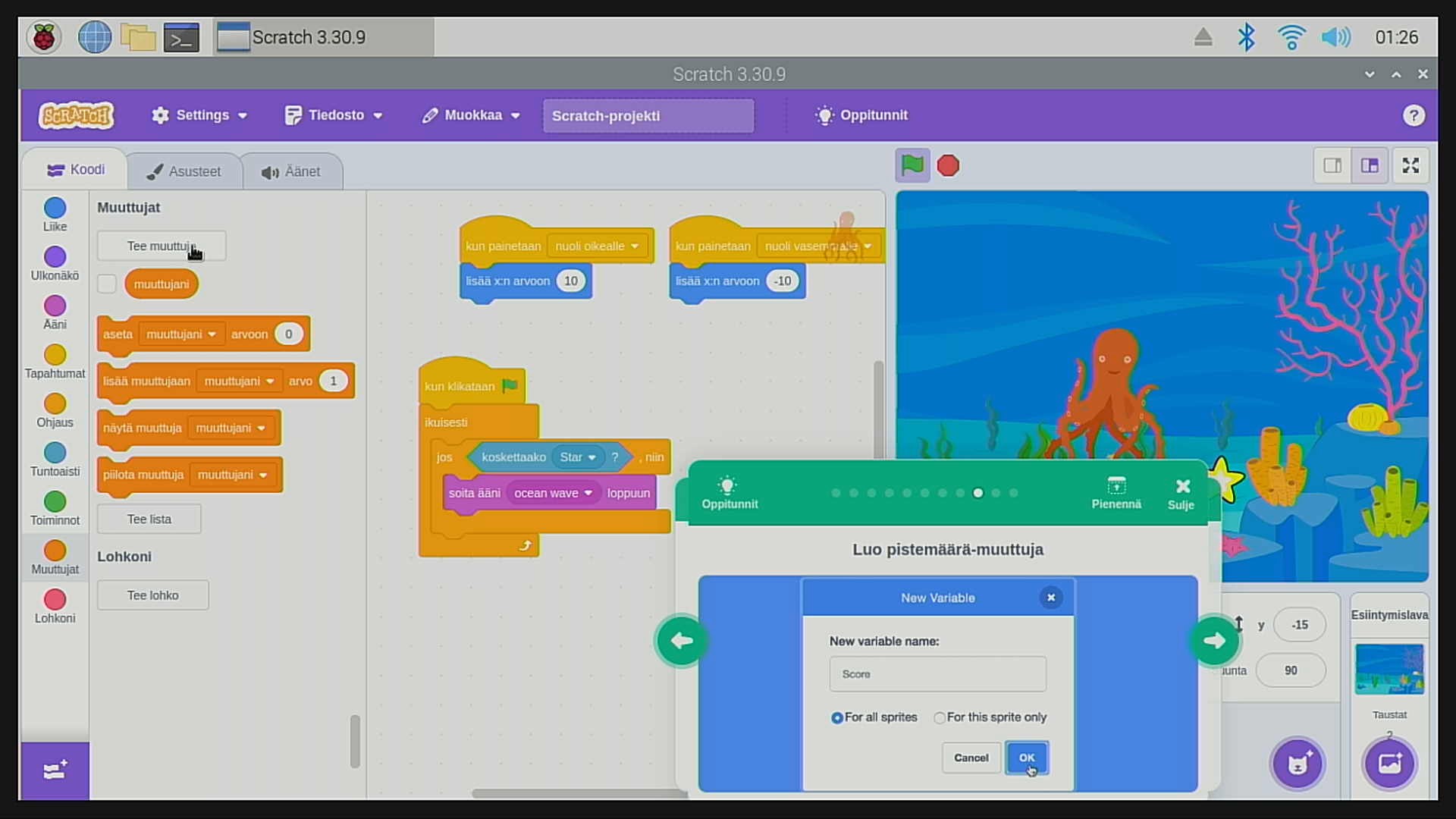Jump to the active white tutorial step dot
Image resolution: width=1456 pixels, height=819 pixels.
point(977,493)
